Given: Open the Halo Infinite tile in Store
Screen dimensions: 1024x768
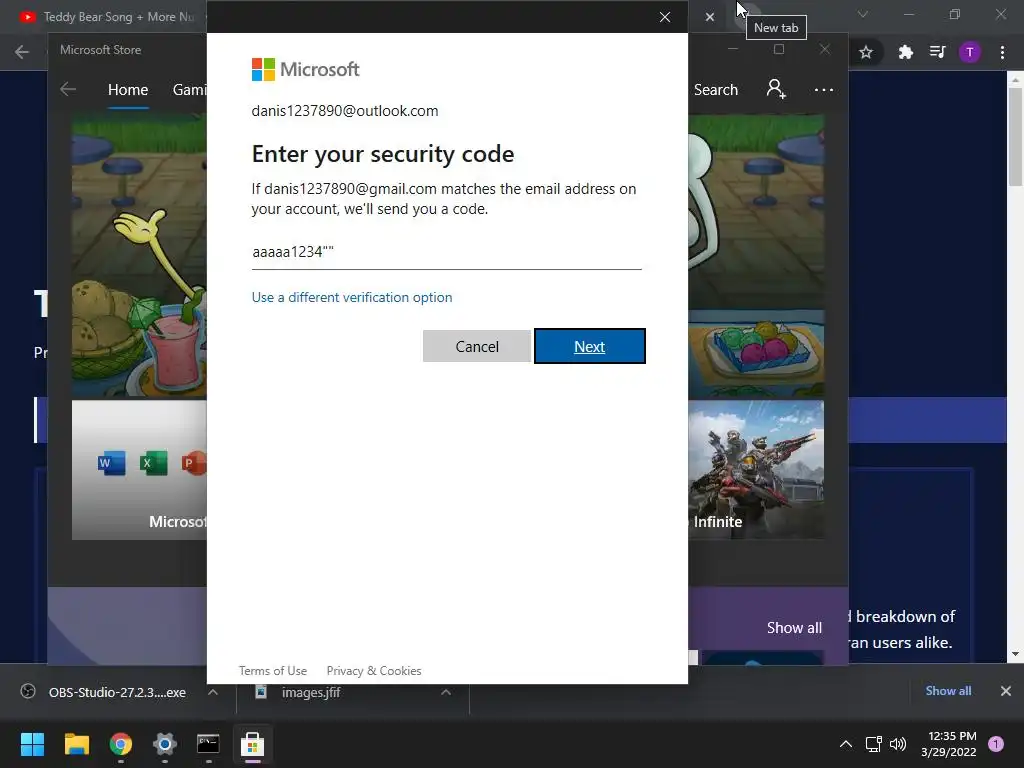Looking at the screenshot, I should coord(756,470).
